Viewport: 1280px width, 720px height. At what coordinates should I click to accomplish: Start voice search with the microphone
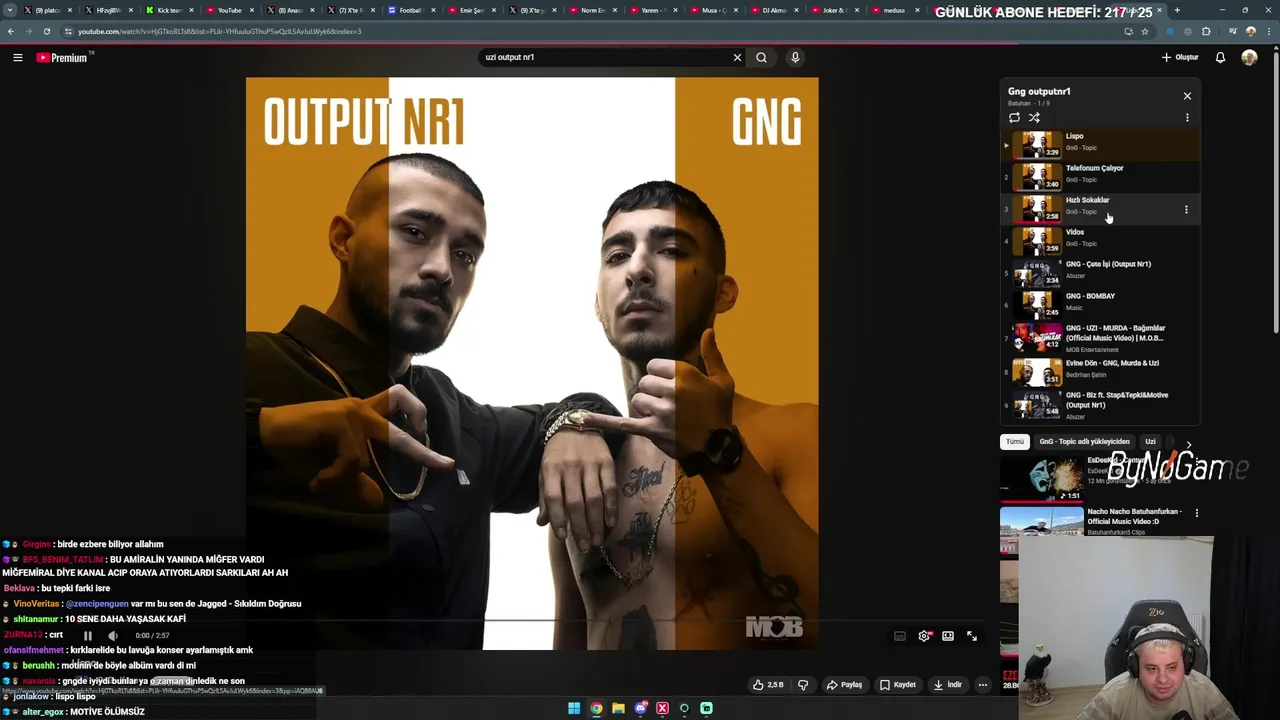click(795, 58)
